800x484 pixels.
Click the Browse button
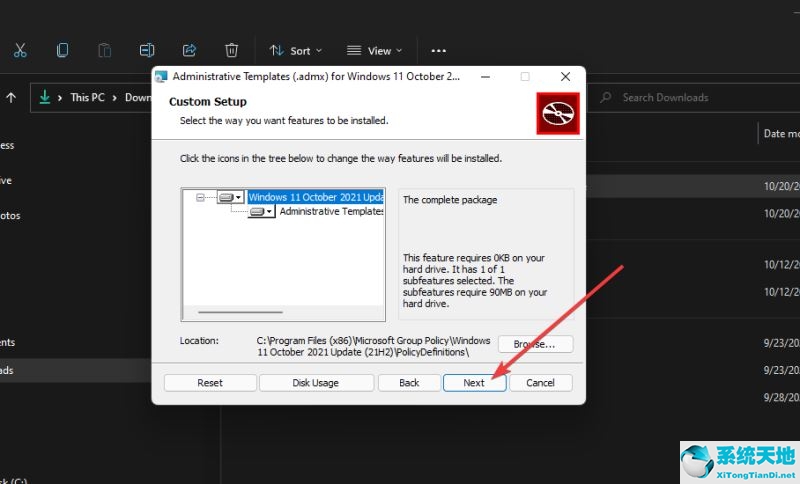click(535, 344)
